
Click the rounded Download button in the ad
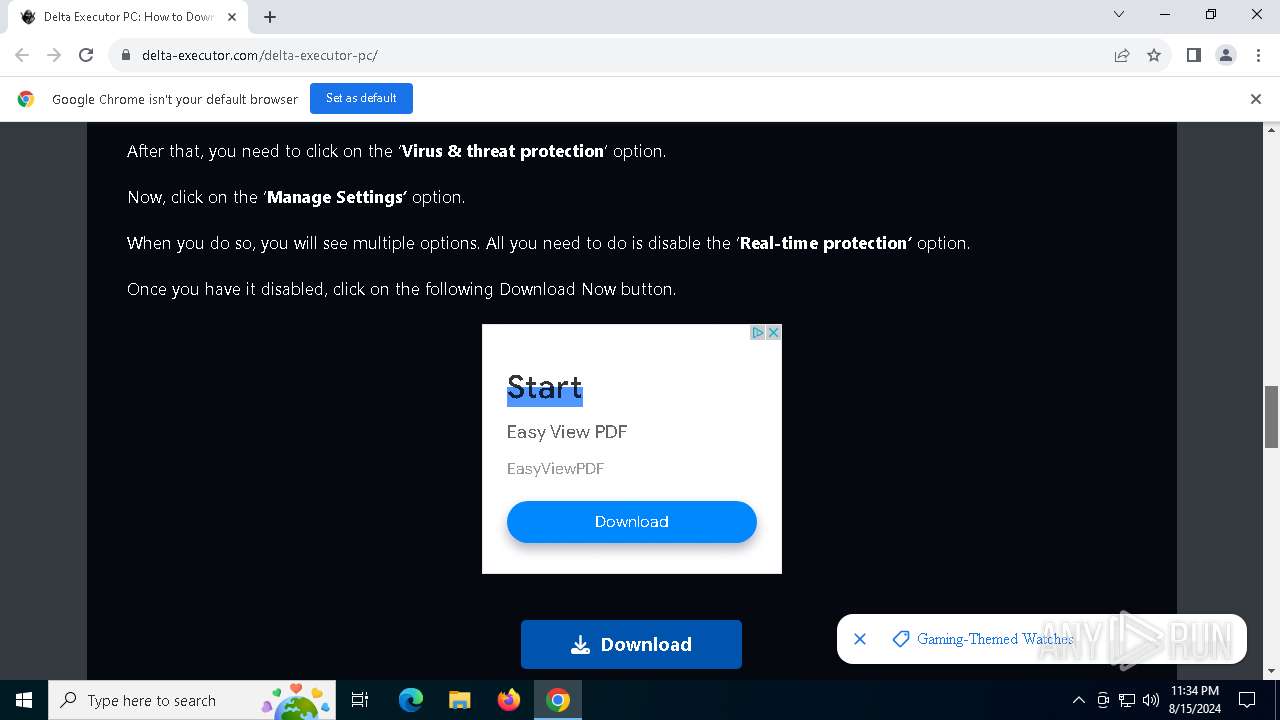631,522
